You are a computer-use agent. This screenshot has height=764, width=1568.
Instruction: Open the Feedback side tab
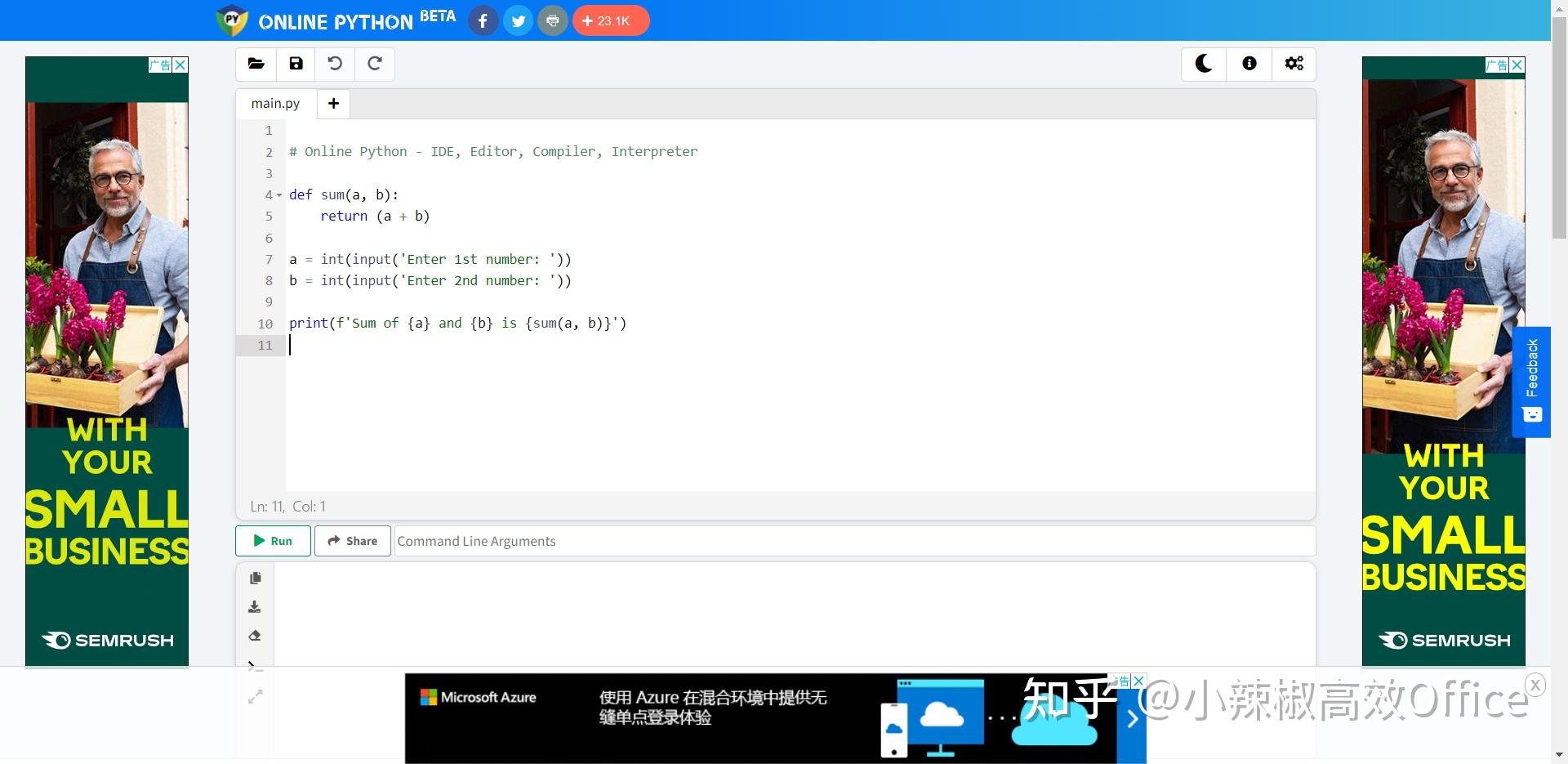point(1531,382)
